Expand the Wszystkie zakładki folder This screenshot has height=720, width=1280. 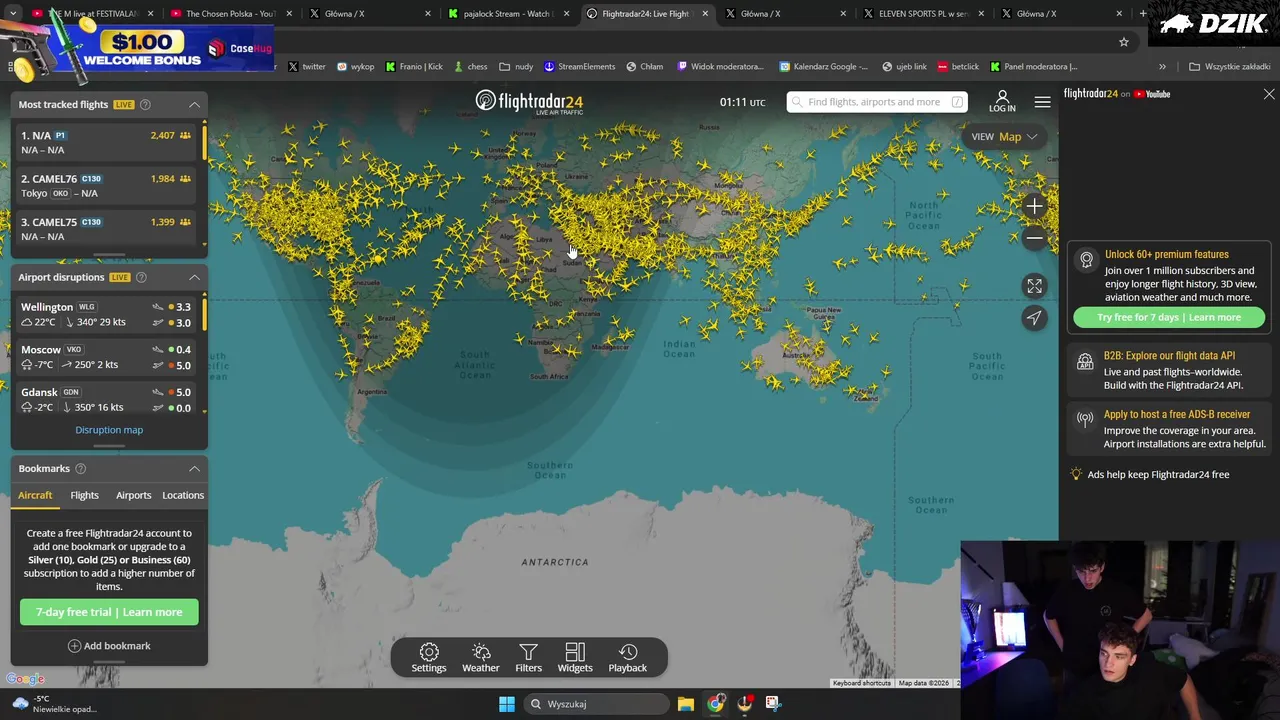[1230, 67]
